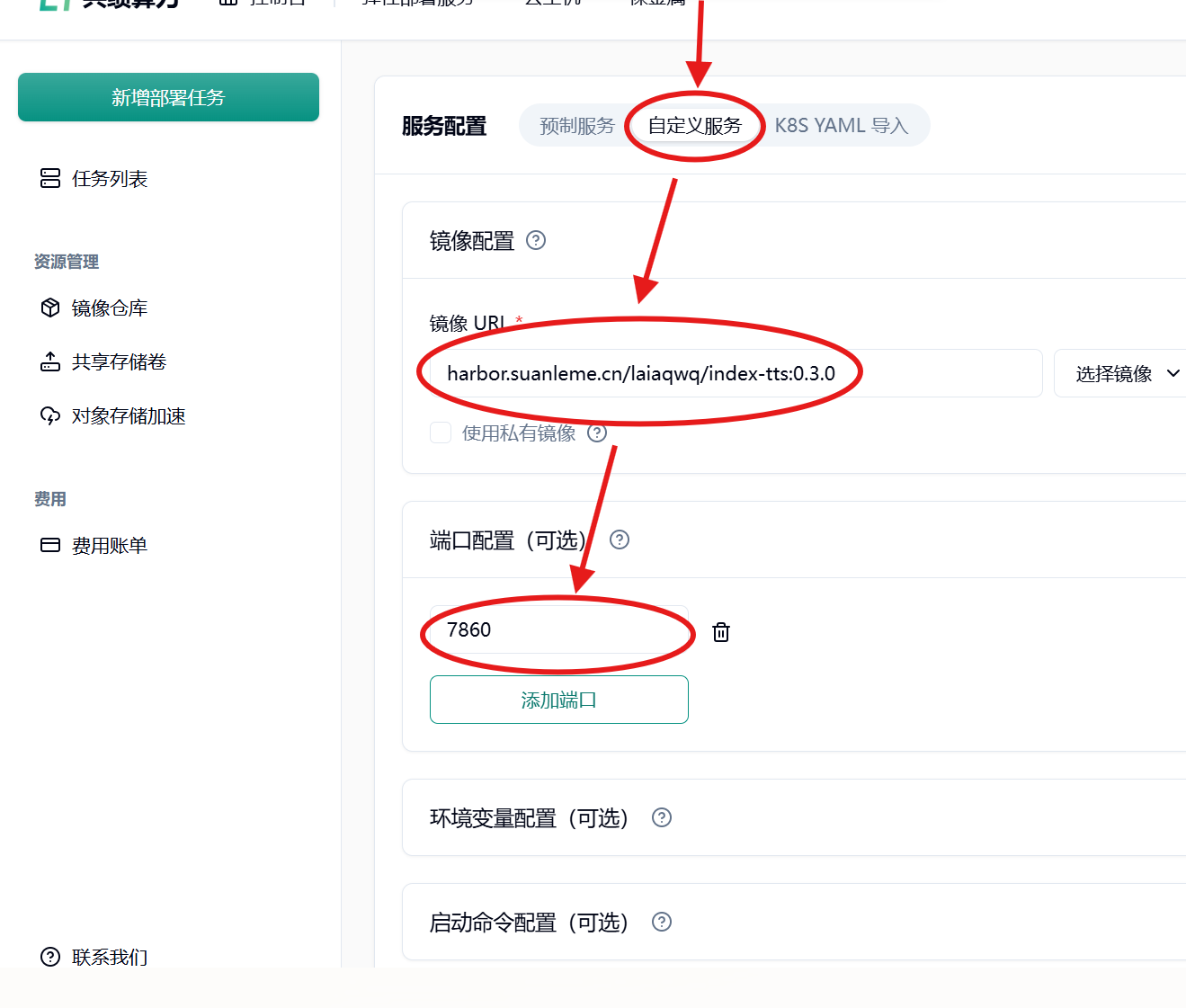Enable the 使用私有镜像 checkbox
1186x1008 pixels.
tap(441, 433)
